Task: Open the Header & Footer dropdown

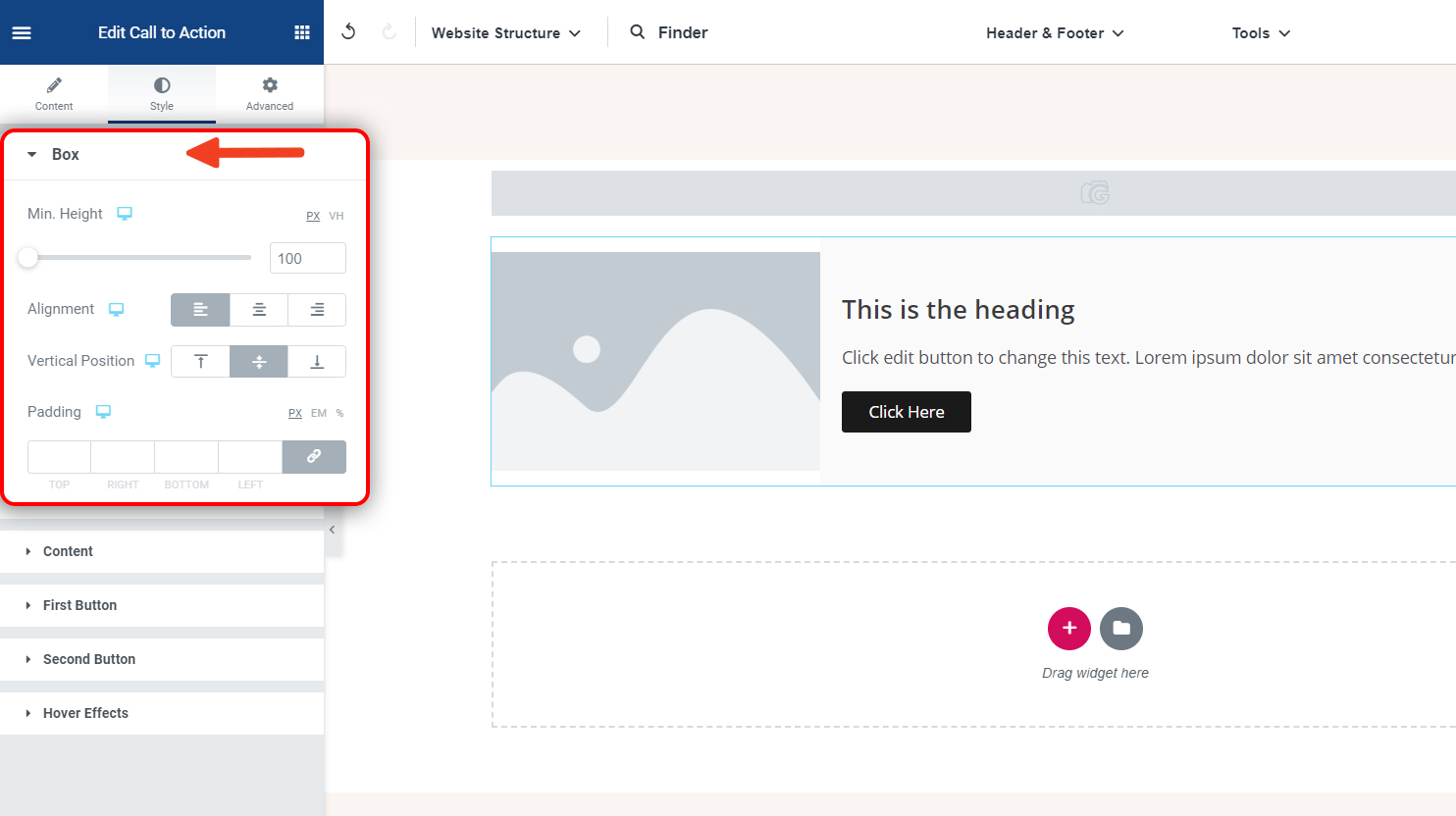Action: click(x=1055, y=32)
